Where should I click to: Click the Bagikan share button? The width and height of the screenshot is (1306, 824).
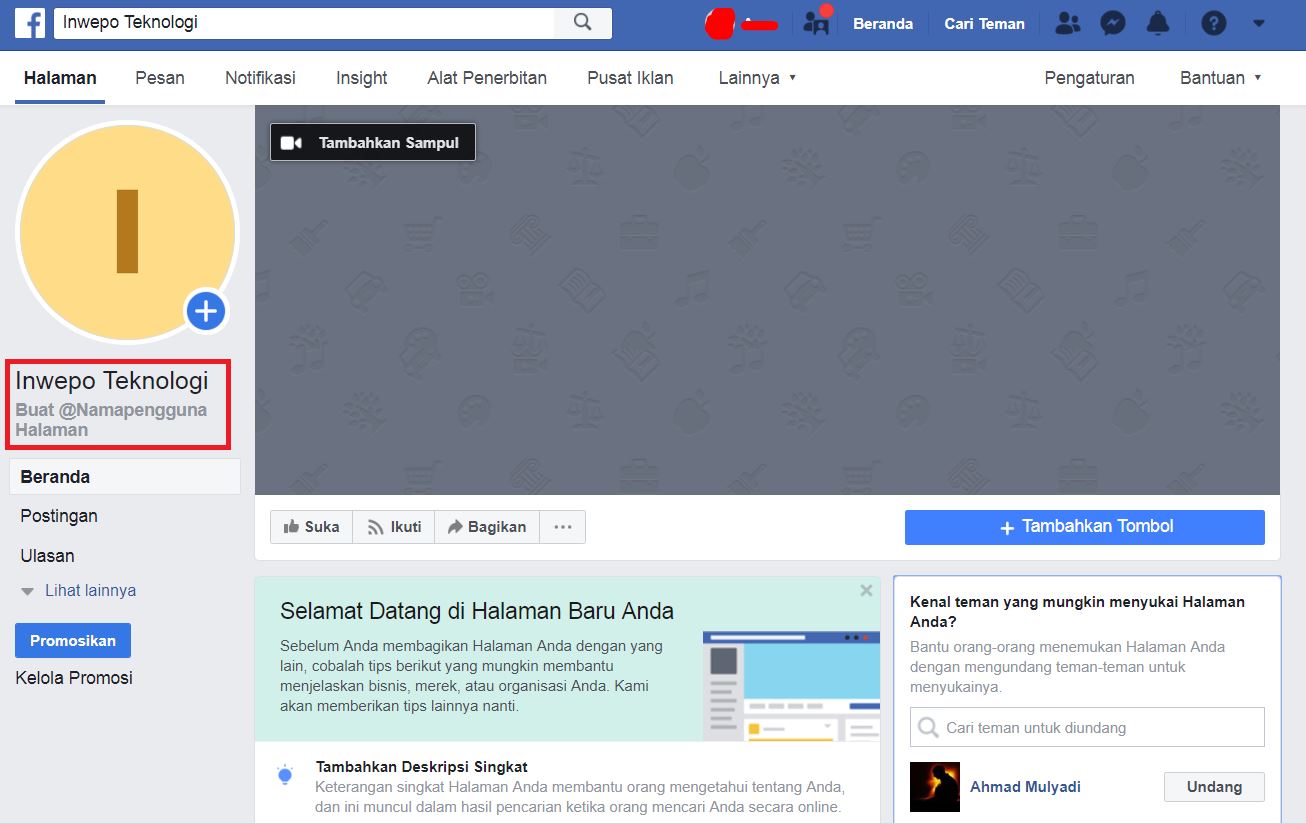coord(487,527)
